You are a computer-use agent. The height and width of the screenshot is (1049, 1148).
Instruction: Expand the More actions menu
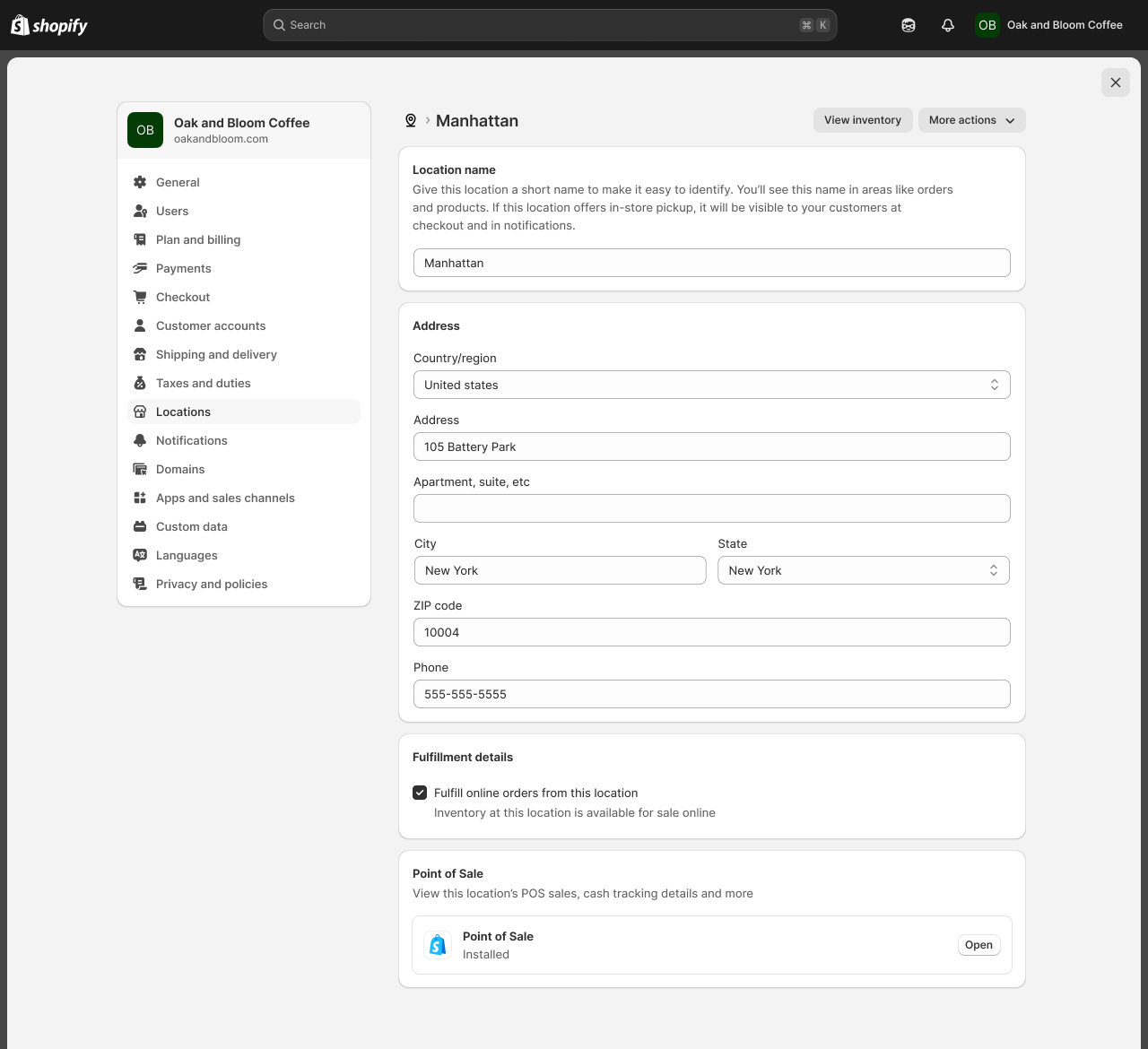point(972,120)
